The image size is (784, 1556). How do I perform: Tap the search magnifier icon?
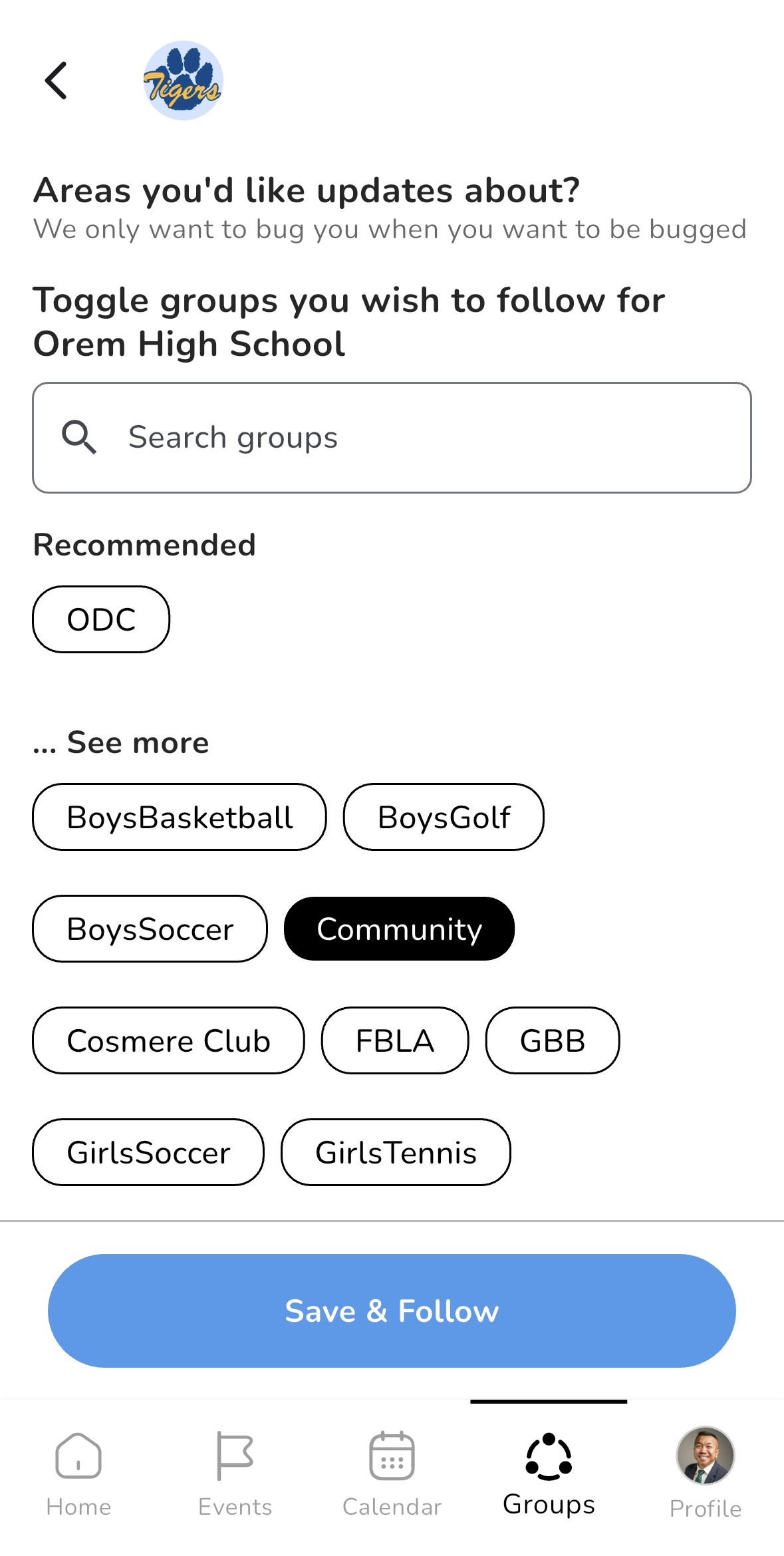coord(79,437)
